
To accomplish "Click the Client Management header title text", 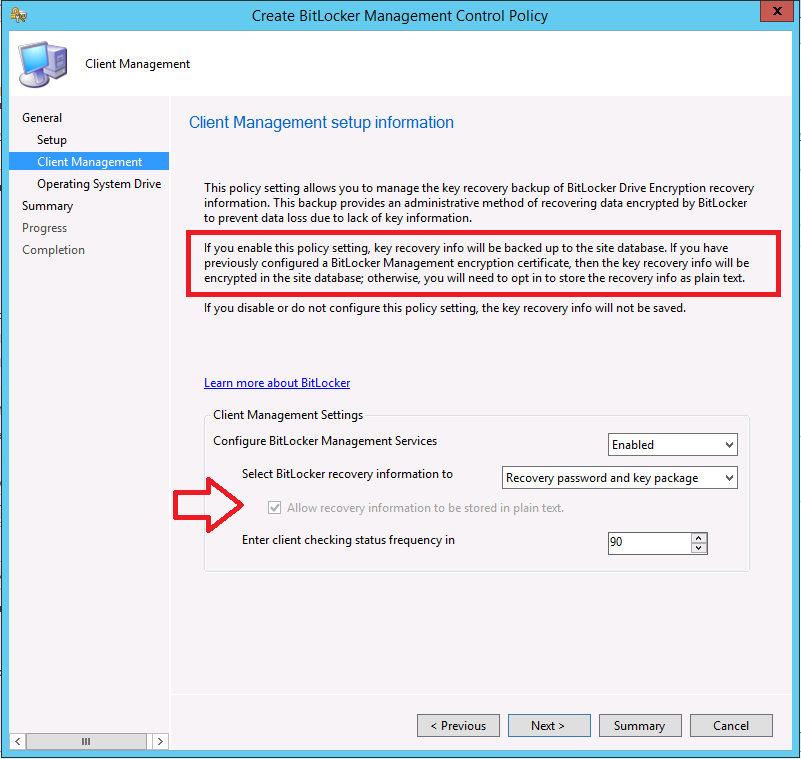I will 137,64.
